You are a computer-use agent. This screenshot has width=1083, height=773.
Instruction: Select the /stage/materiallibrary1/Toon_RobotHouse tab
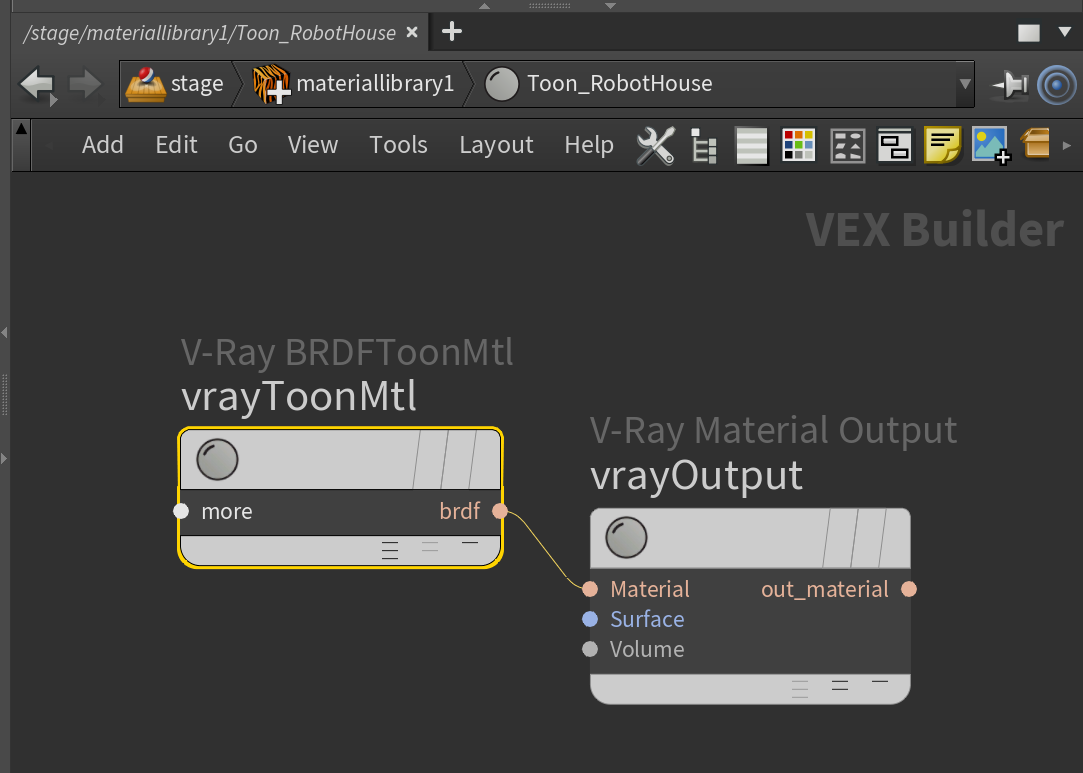click(x=209, y=32)
